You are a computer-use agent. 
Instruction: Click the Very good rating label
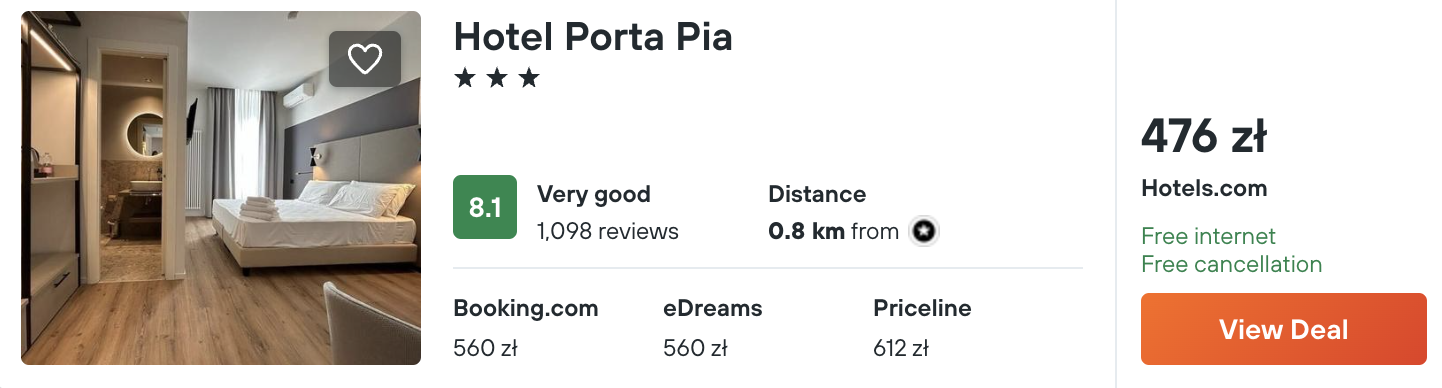click(x=594, y=194)
